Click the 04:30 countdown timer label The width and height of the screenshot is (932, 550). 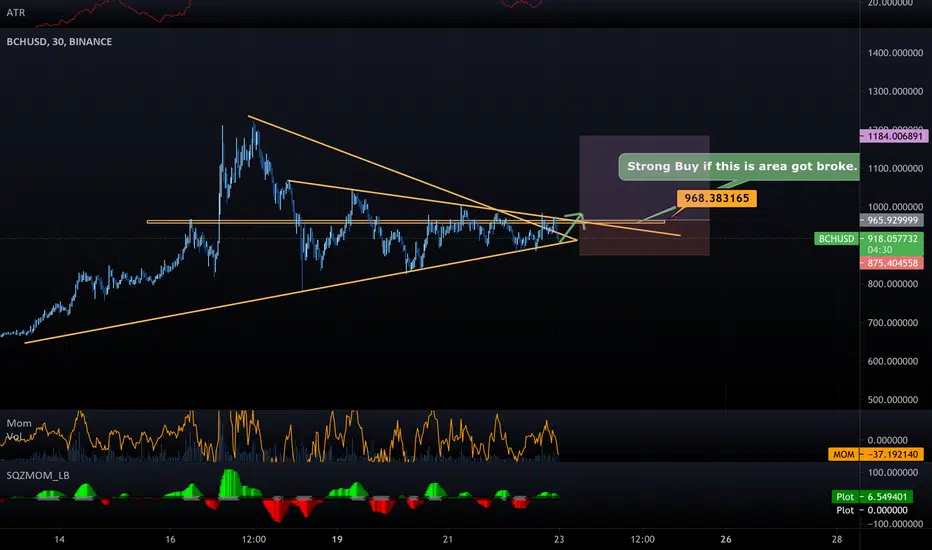coord(880,250)
